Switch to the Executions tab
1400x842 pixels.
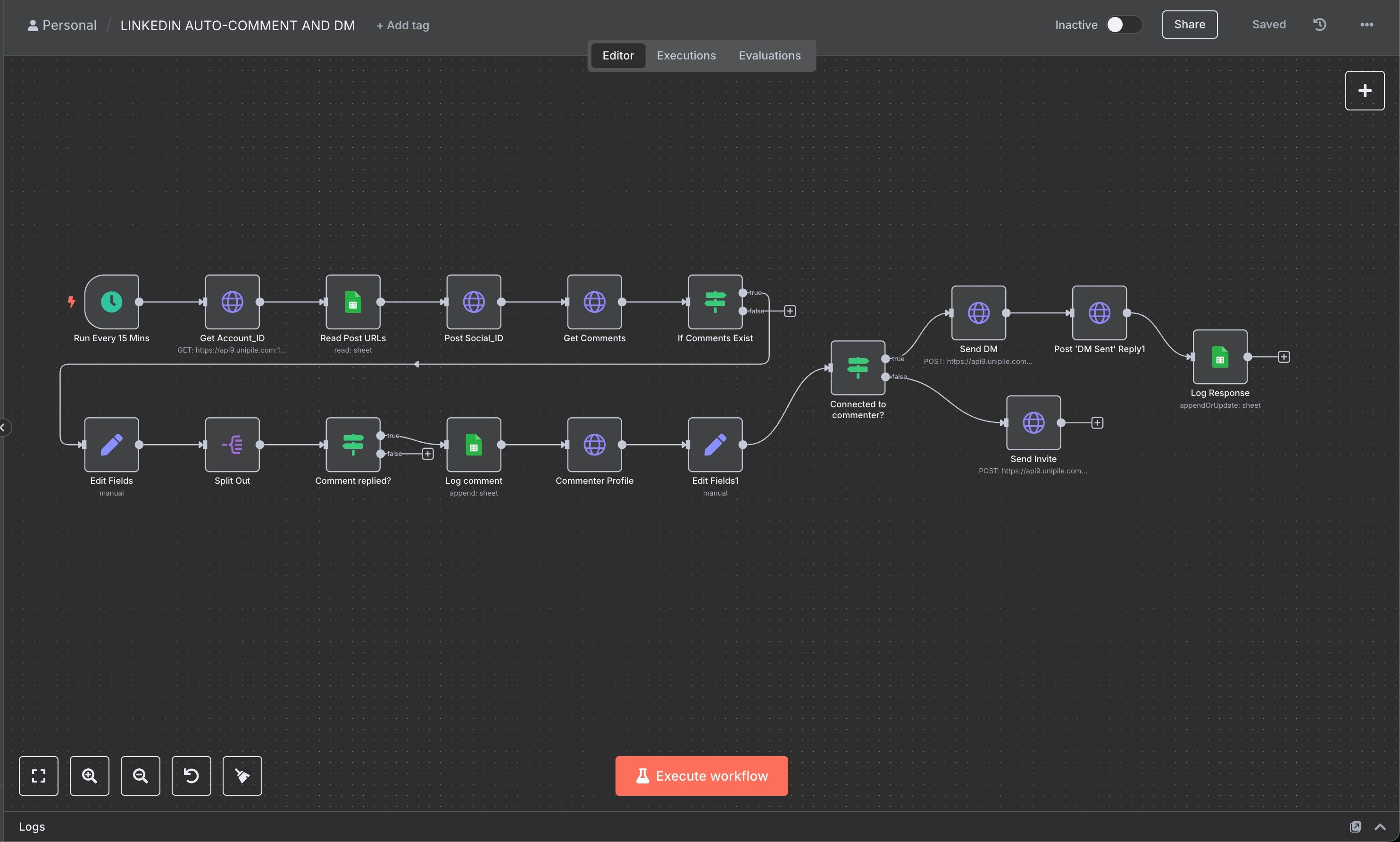pyautogui.click(x=686, y=56)
